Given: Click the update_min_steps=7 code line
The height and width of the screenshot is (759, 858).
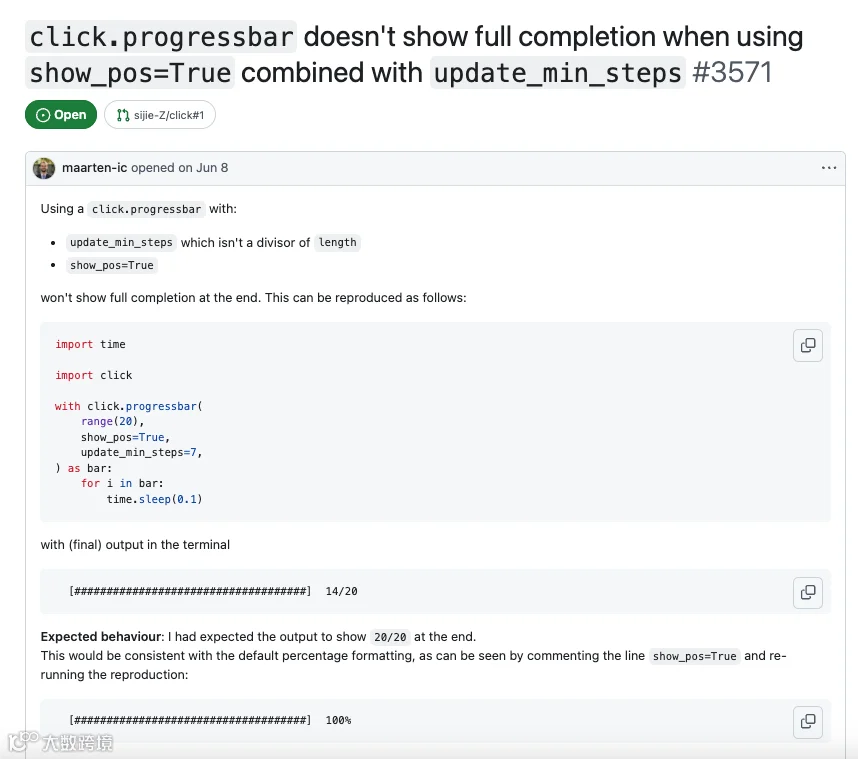Looking at the screenshot, I should click(x=142, y=453).
